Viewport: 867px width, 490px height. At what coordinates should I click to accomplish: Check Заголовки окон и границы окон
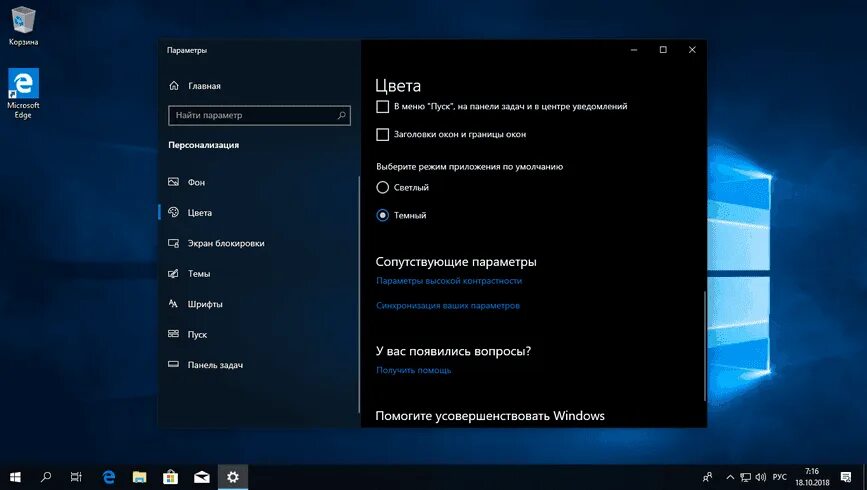coord(383,134)
